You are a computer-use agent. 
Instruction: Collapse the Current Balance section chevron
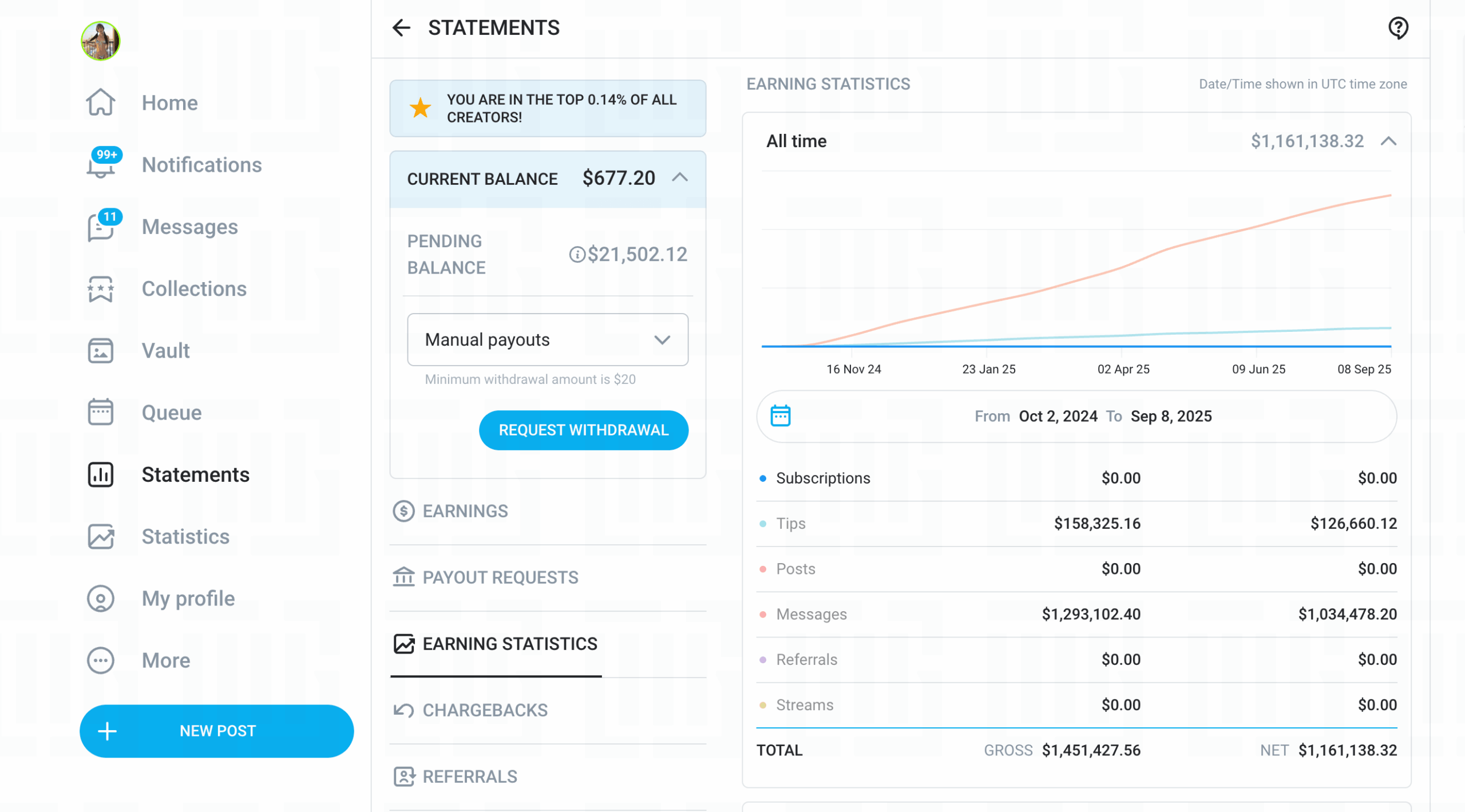[679, 178]
